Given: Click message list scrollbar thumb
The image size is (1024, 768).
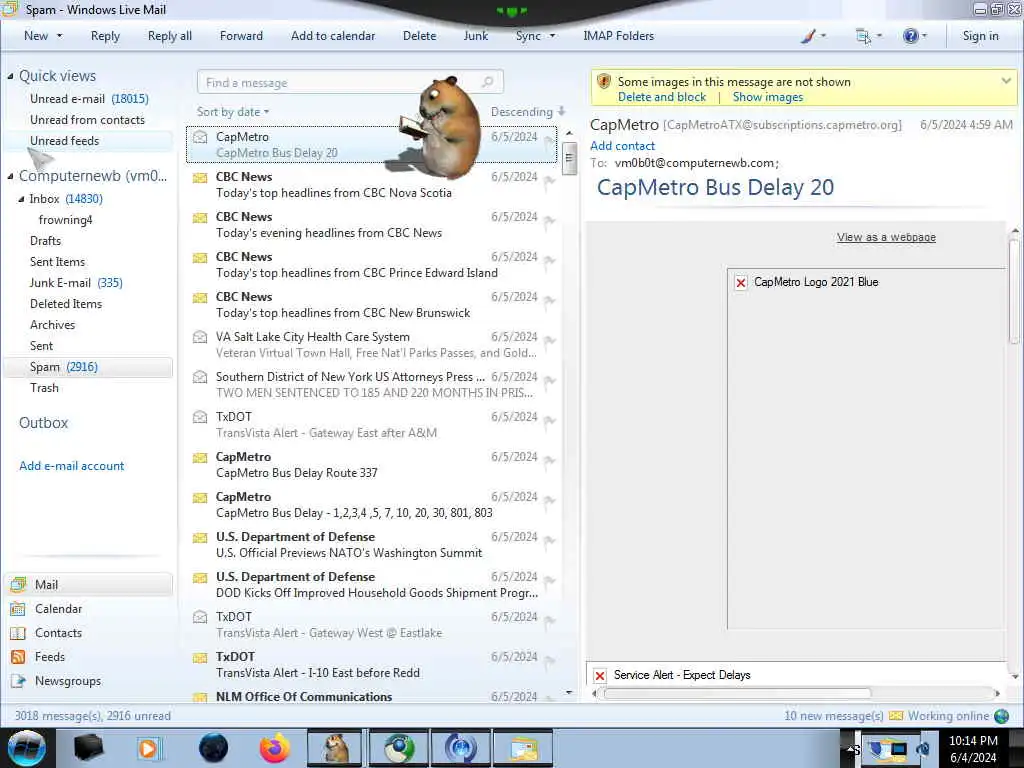Looking at the screenshot, I should tap(569, 157).
